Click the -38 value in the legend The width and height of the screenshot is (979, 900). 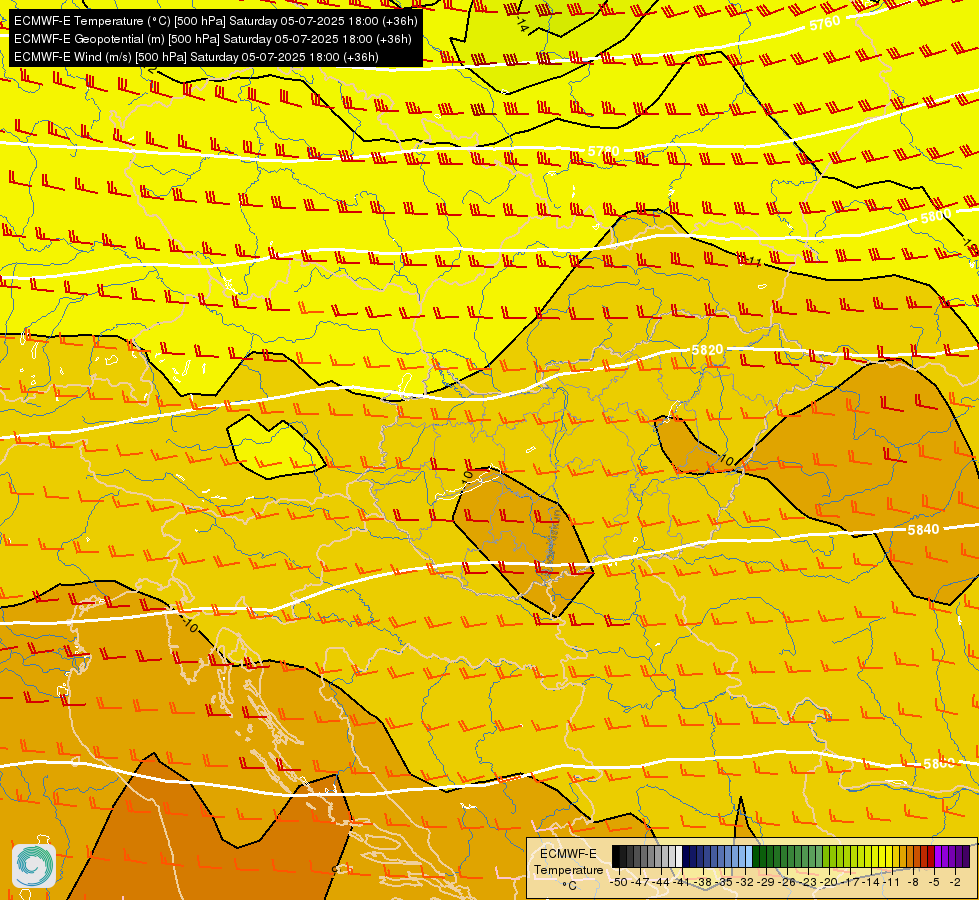pos(703,883)
